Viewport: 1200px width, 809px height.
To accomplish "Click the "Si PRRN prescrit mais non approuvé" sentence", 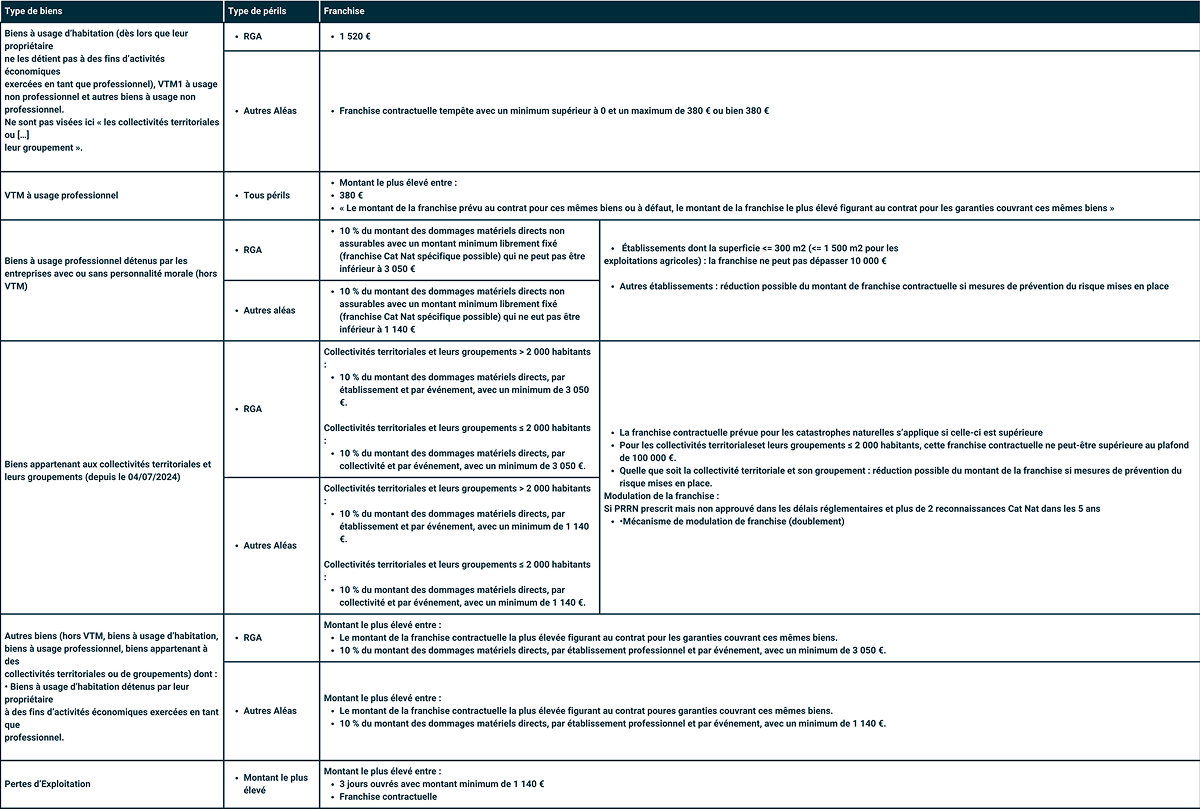I will coord(851,508).
